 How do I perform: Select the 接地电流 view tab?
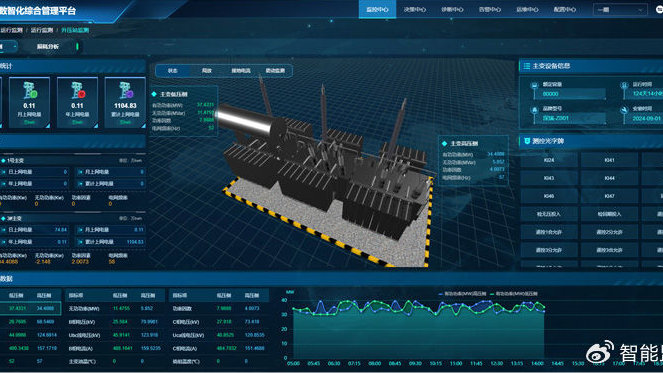coord(241,71)
